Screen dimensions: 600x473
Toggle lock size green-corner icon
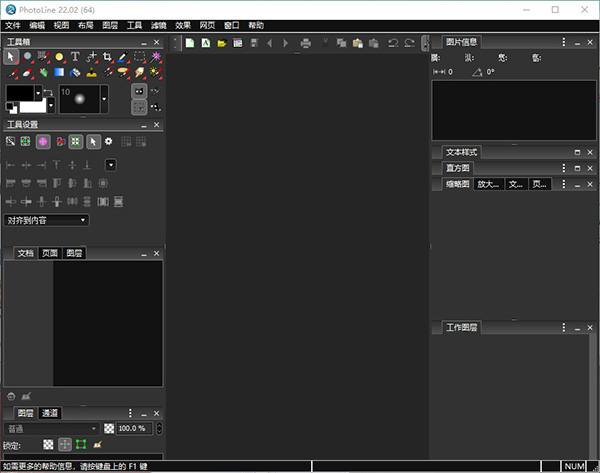point(81,444)
